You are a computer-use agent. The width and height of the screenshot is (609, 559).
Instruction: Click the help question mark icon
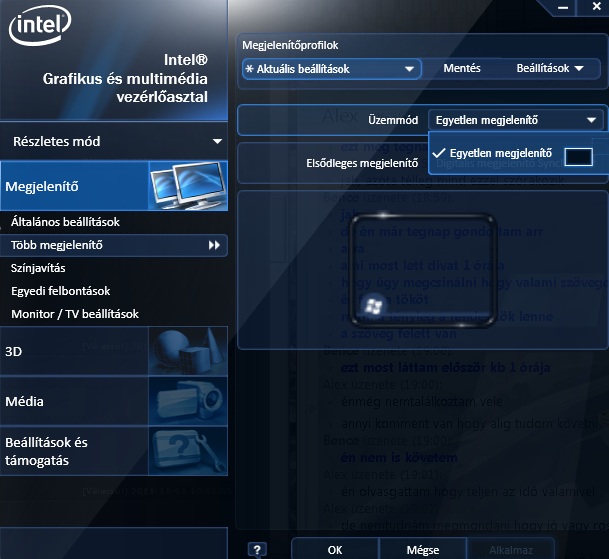point(257,550)
